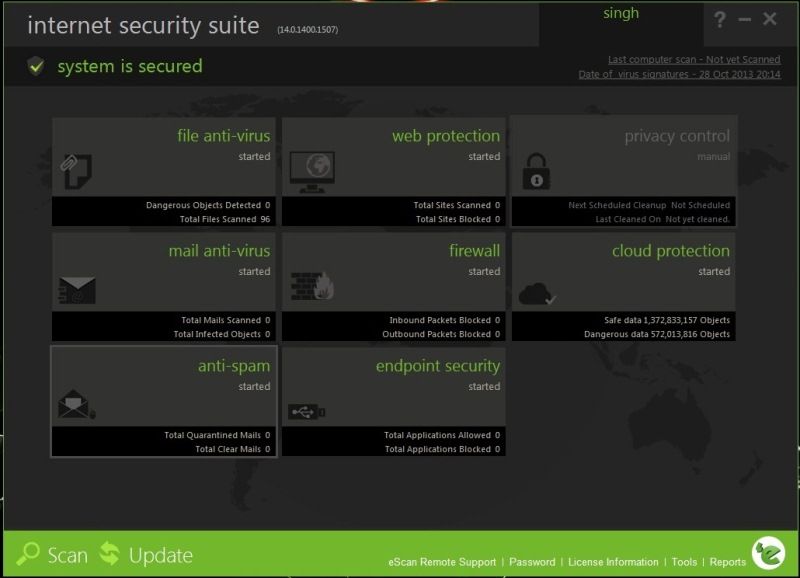Open the Password link

tap(532, 562)
